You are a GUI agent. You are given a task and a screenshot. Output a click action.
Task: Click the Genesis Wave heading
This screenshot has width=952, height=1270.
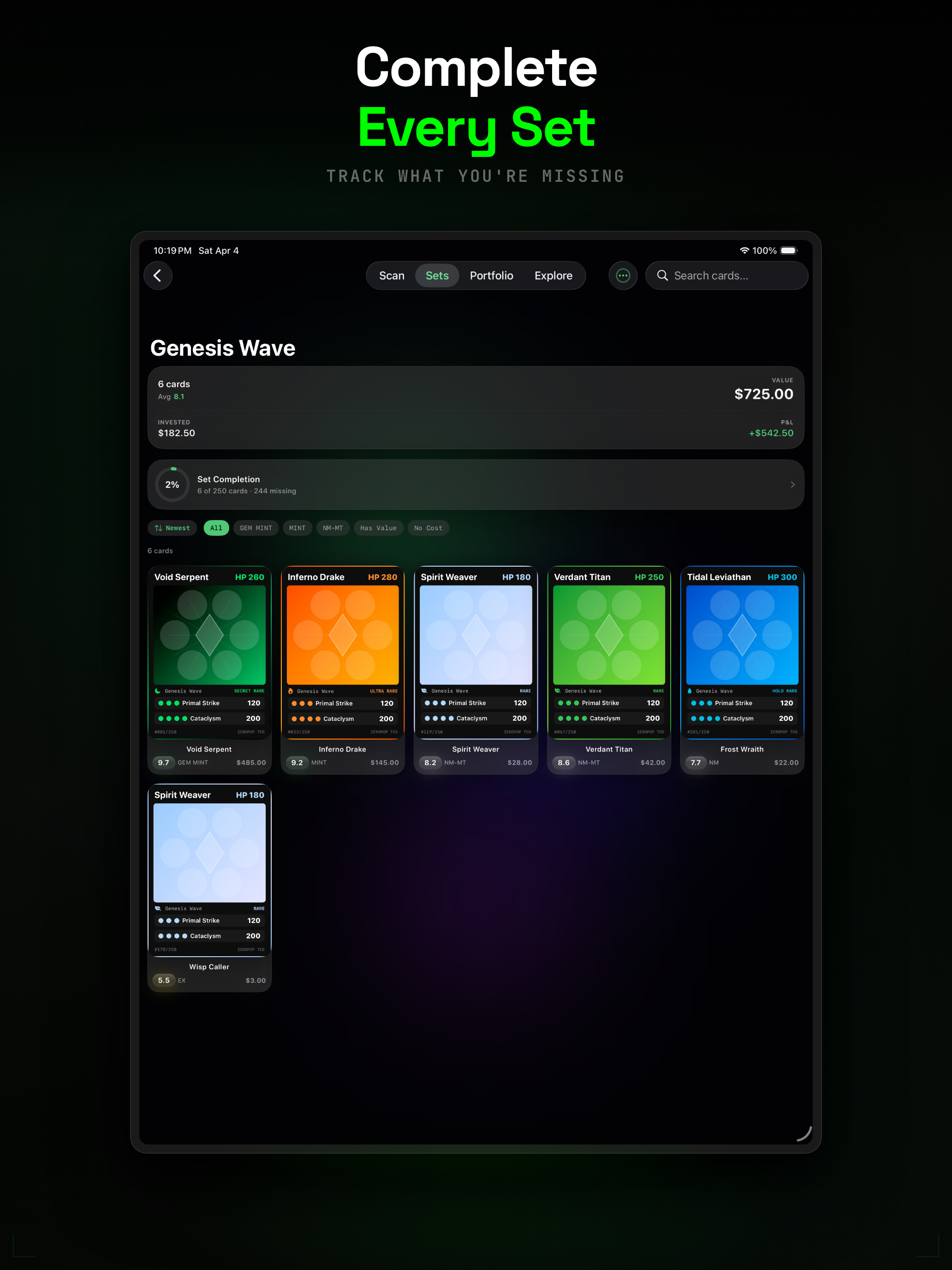(x=223, y=348)
